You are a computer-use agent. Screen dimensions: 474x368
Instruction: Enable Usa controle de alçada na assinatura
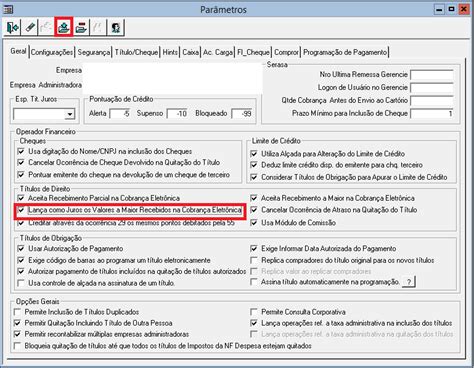21,283
